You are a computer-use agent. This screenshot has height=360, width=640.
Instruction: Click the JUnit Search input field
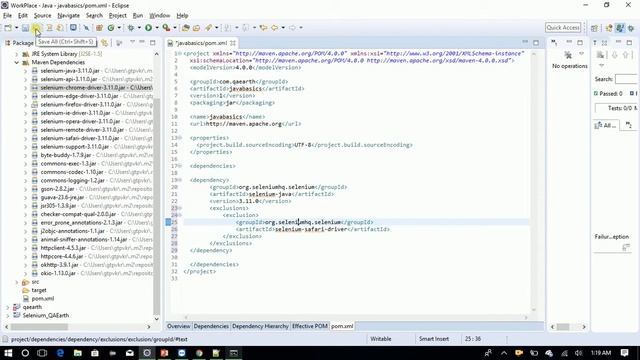click(626, 79)
